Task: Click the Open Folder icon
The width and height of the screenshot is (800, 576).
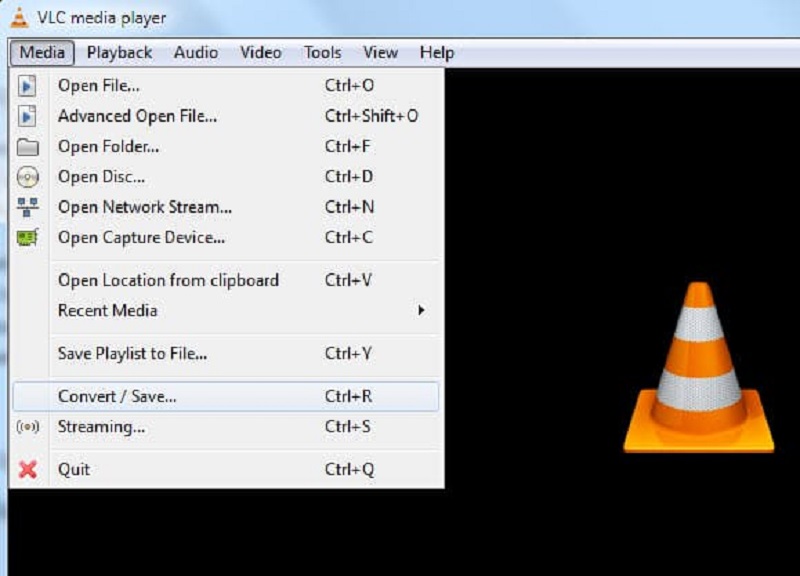Action: click(26, 146)
